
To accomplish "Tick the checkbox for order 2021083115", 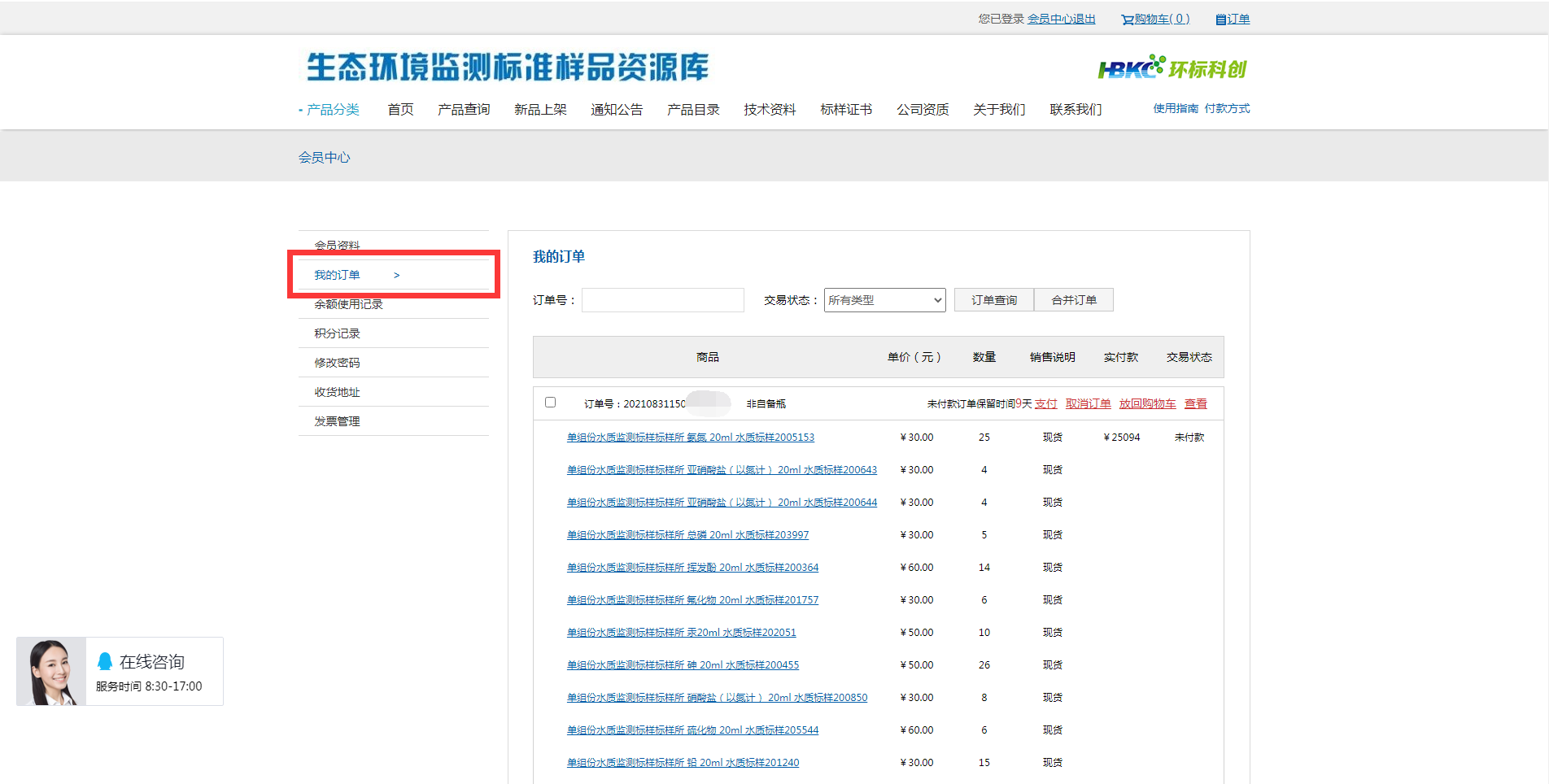I will coord(551,403).
